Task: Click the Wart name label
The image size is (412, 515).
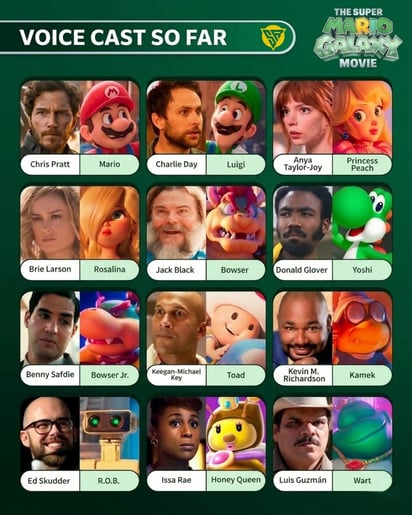Action: (362, 480)
